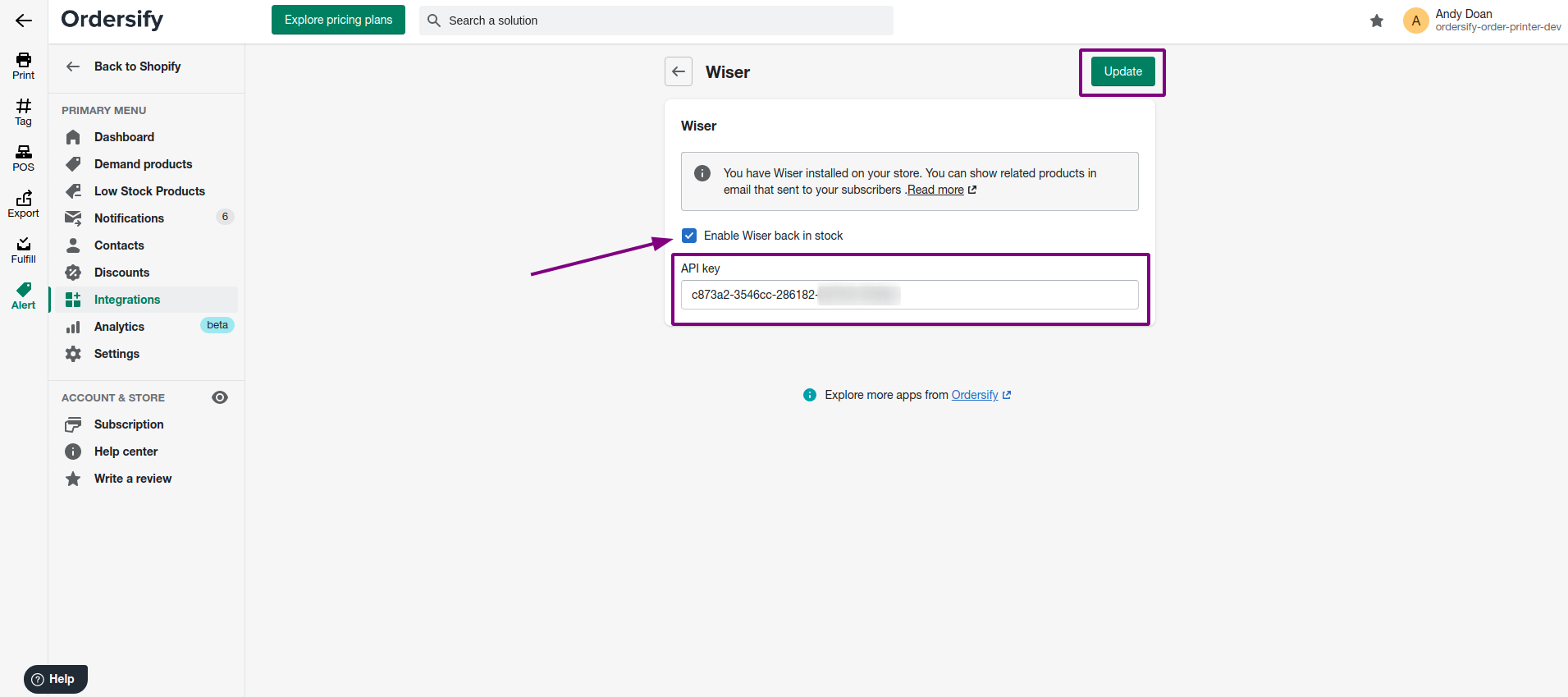The image size is (1568, 697).
Task: Click the Low Stock Products icon
Action: pos(73,191)
